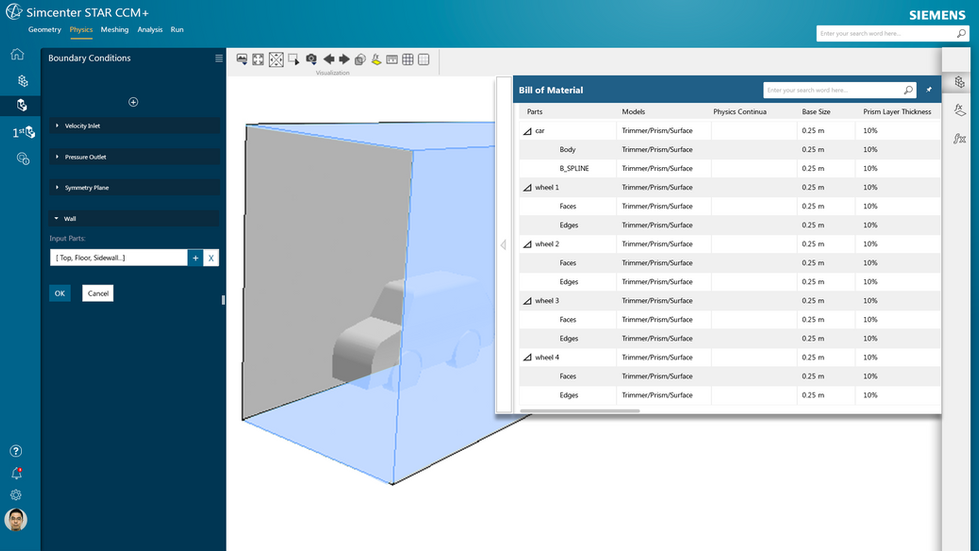Click the 'Models' column header
This screenshot has height=551, width=979.
(633, 112)
